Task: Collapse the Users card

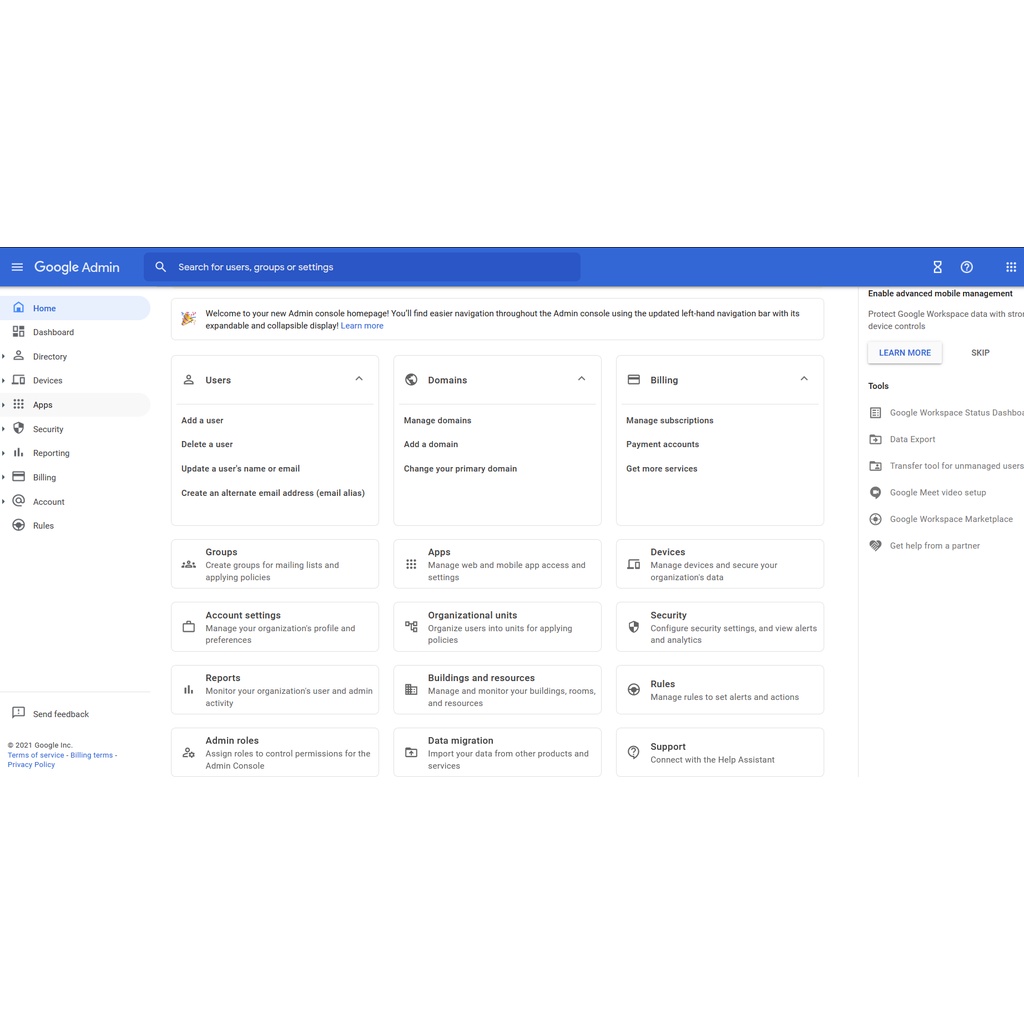Action: tap(358, 379)
